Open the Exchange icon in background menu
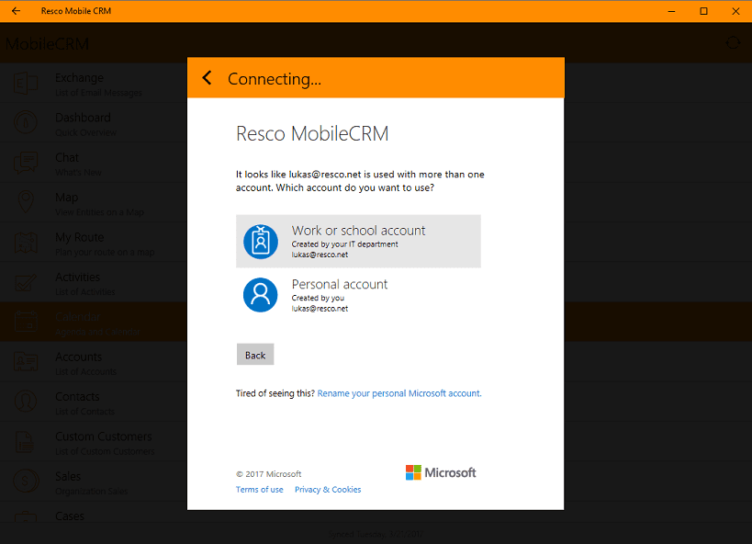Image resolution: width=752 pixels, height=544 pixels. click(26, 83)
